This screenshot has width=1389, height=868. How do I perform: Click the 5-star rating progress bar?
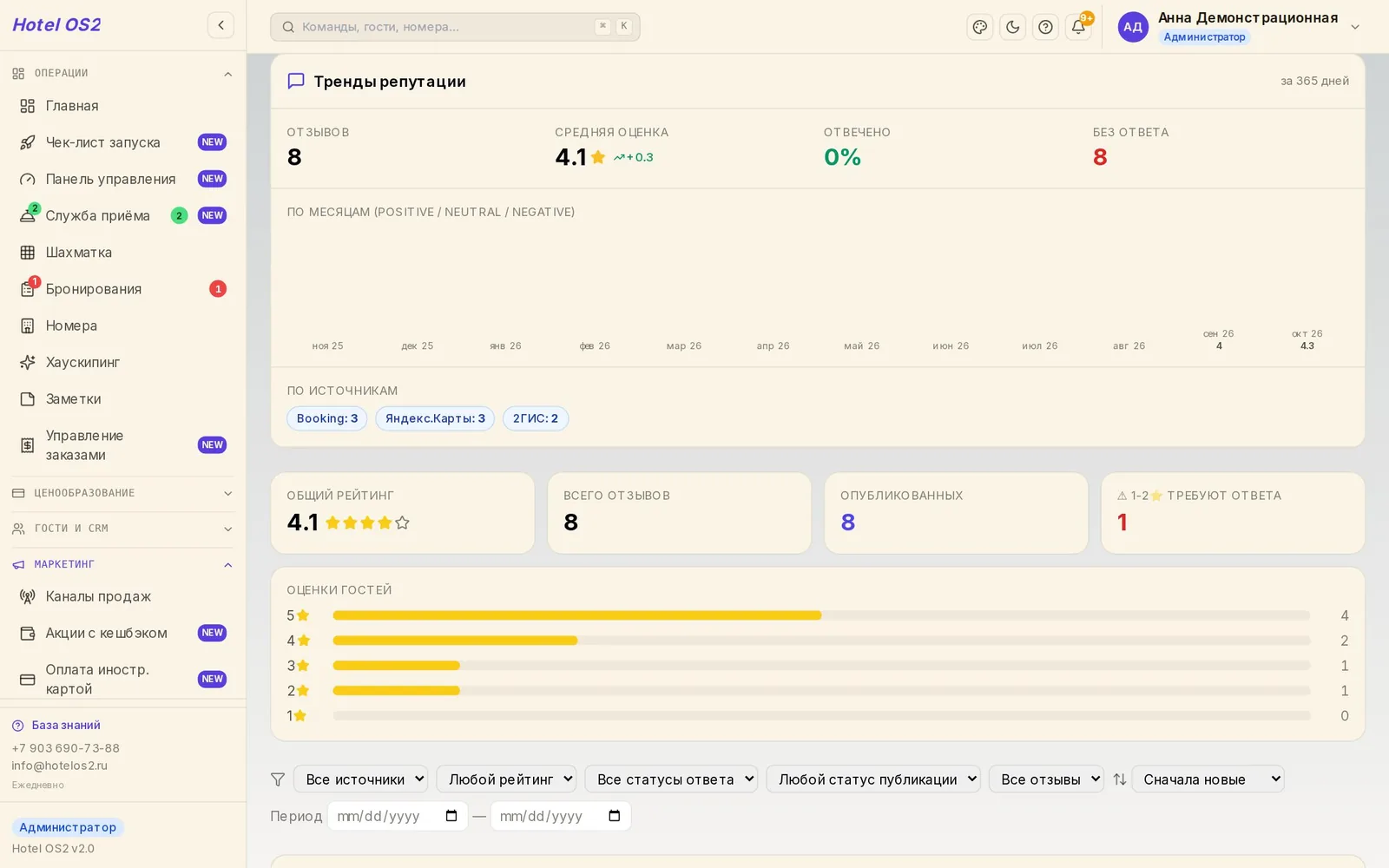point(821,615)
